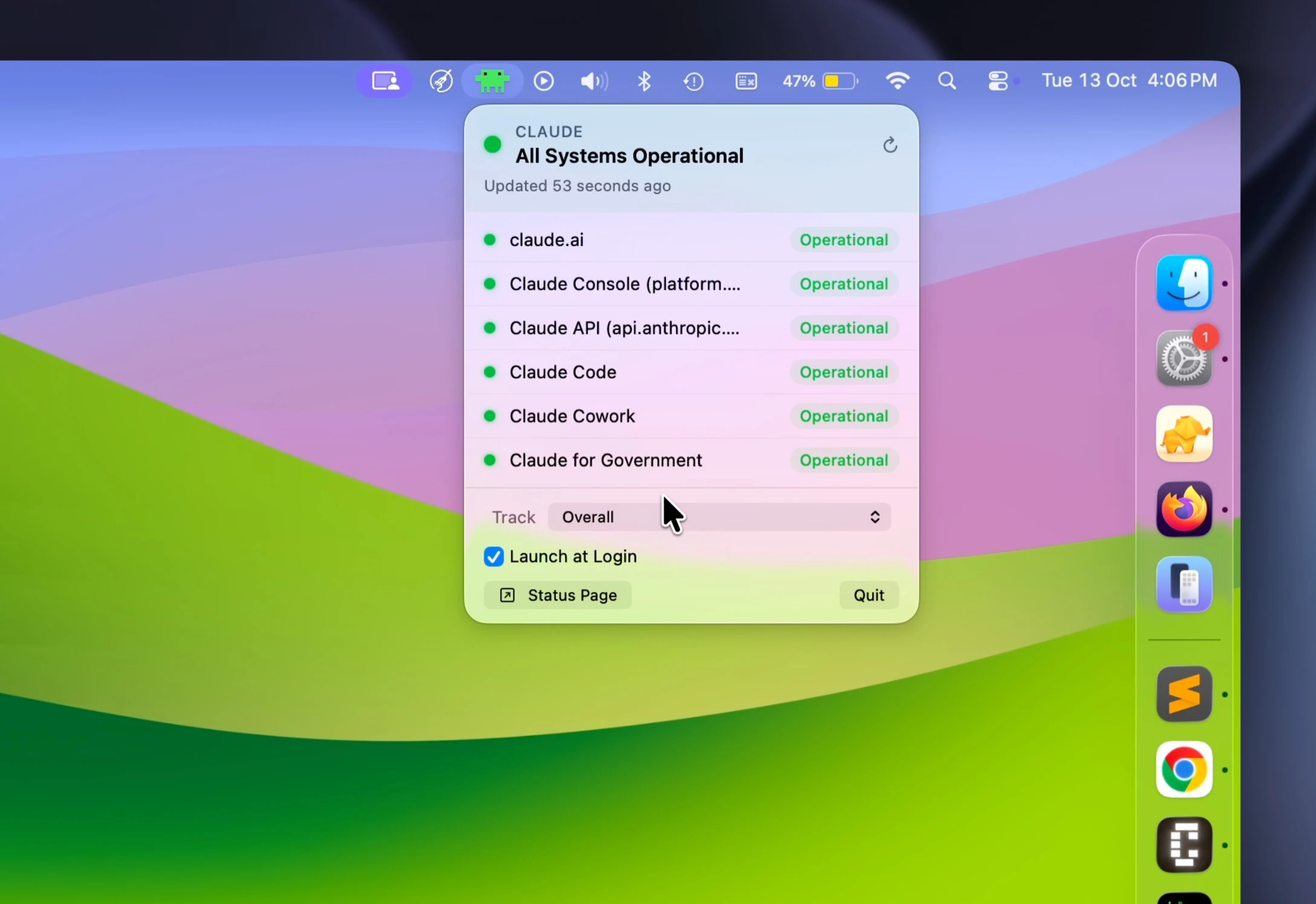Screen dimensions: 1316x904
Task: Click the Bluetooth menu bar icon
Action: point(644,81)
